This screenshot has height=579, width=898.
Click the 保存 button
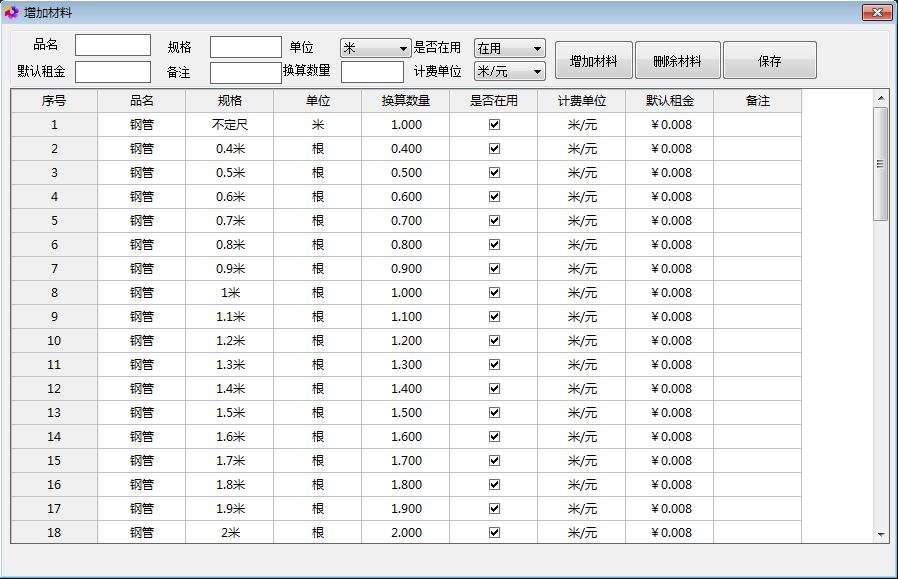tap(769, 61)
